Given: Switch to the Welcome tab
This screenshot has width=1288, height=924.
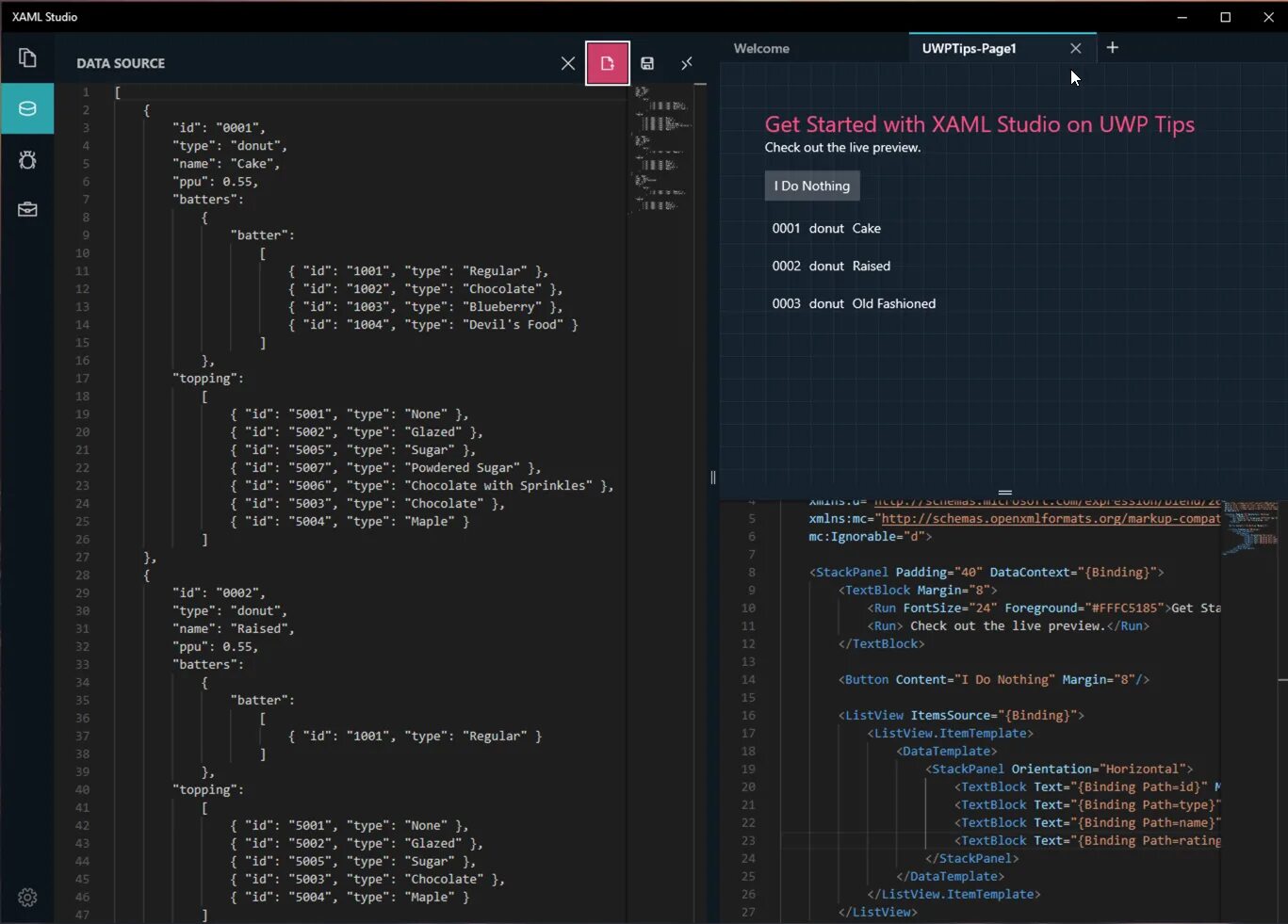Looking at the screenshot, I should point(761,48).
